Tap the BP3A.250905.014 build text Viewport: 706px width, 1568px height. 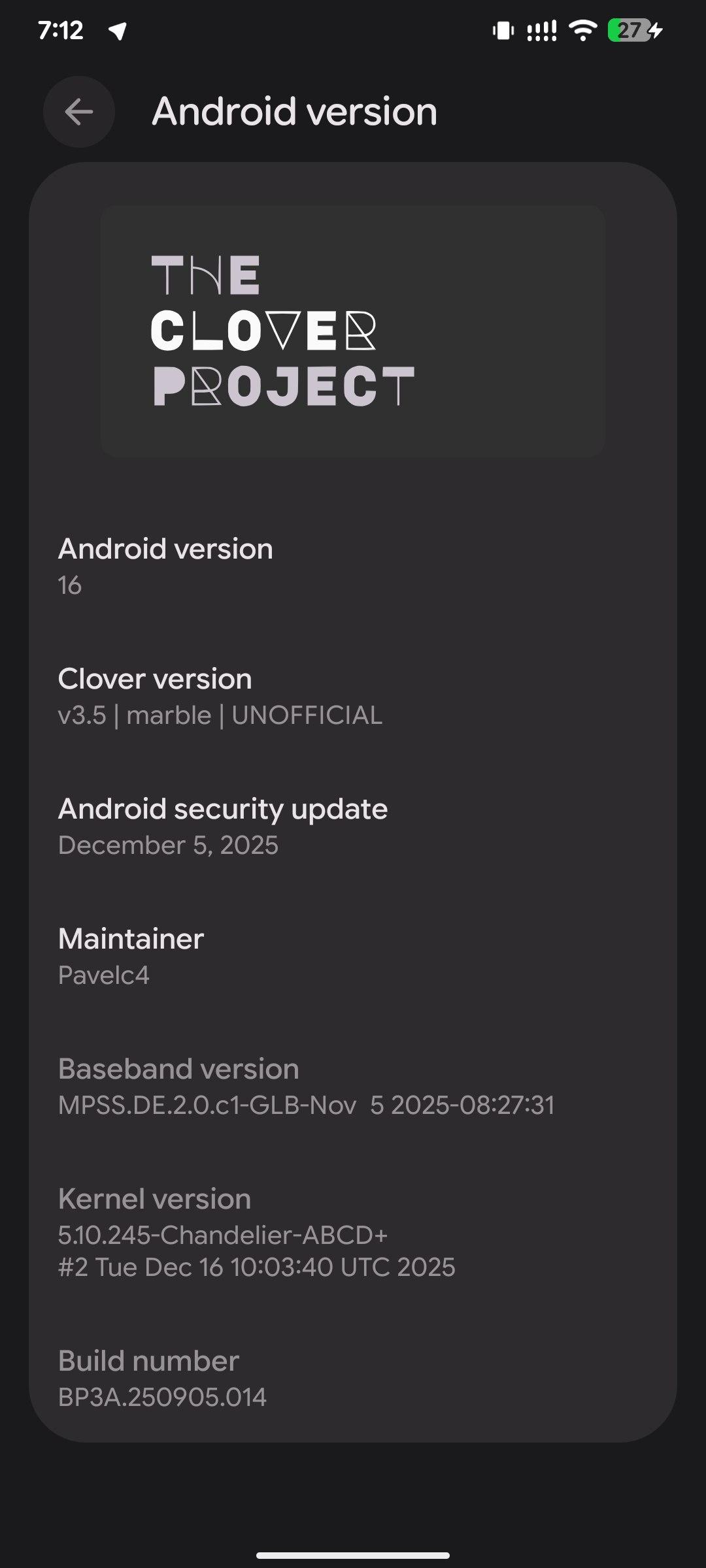[x=162, y=1397]
